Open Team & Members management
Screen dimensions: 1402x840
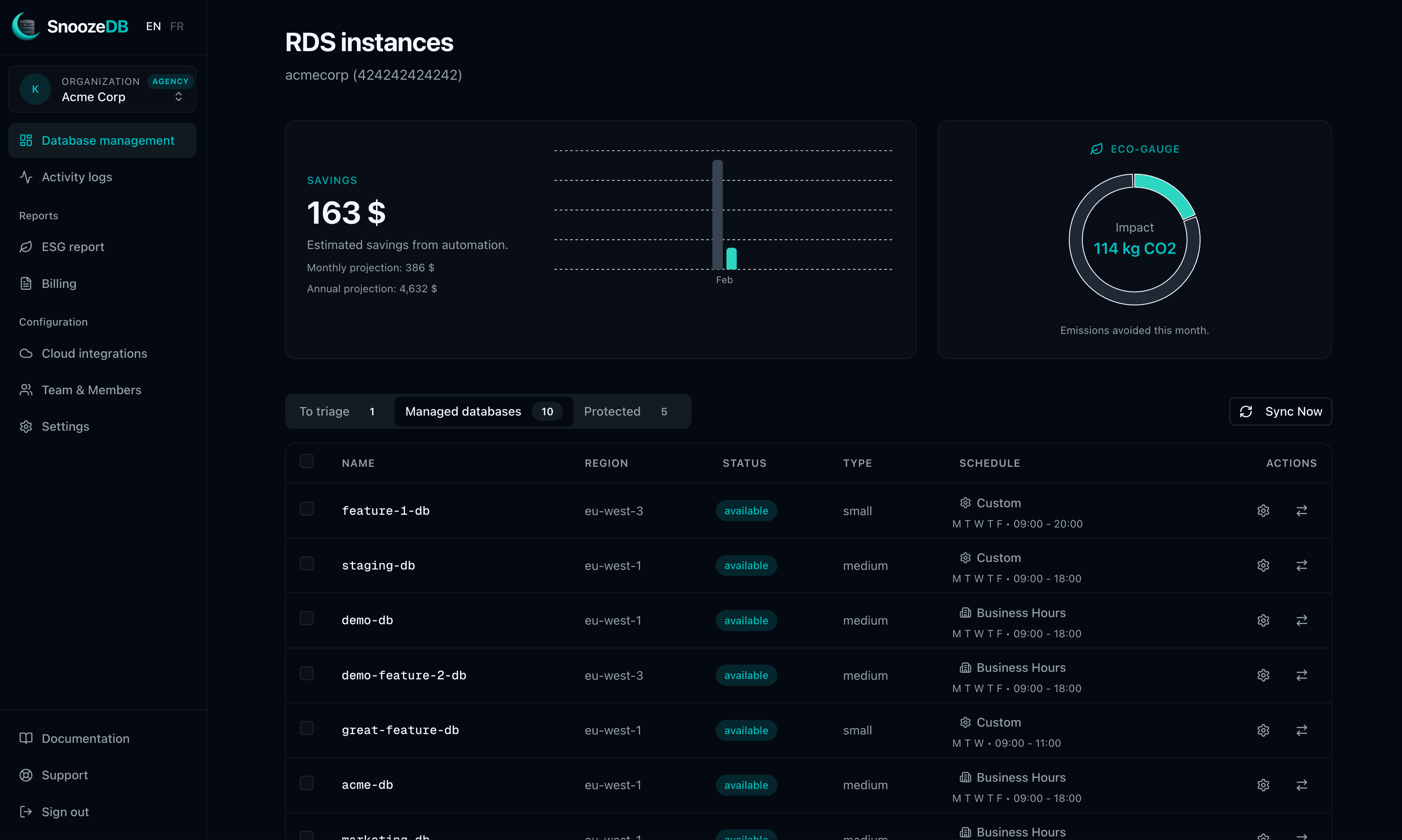click(91, 390)
